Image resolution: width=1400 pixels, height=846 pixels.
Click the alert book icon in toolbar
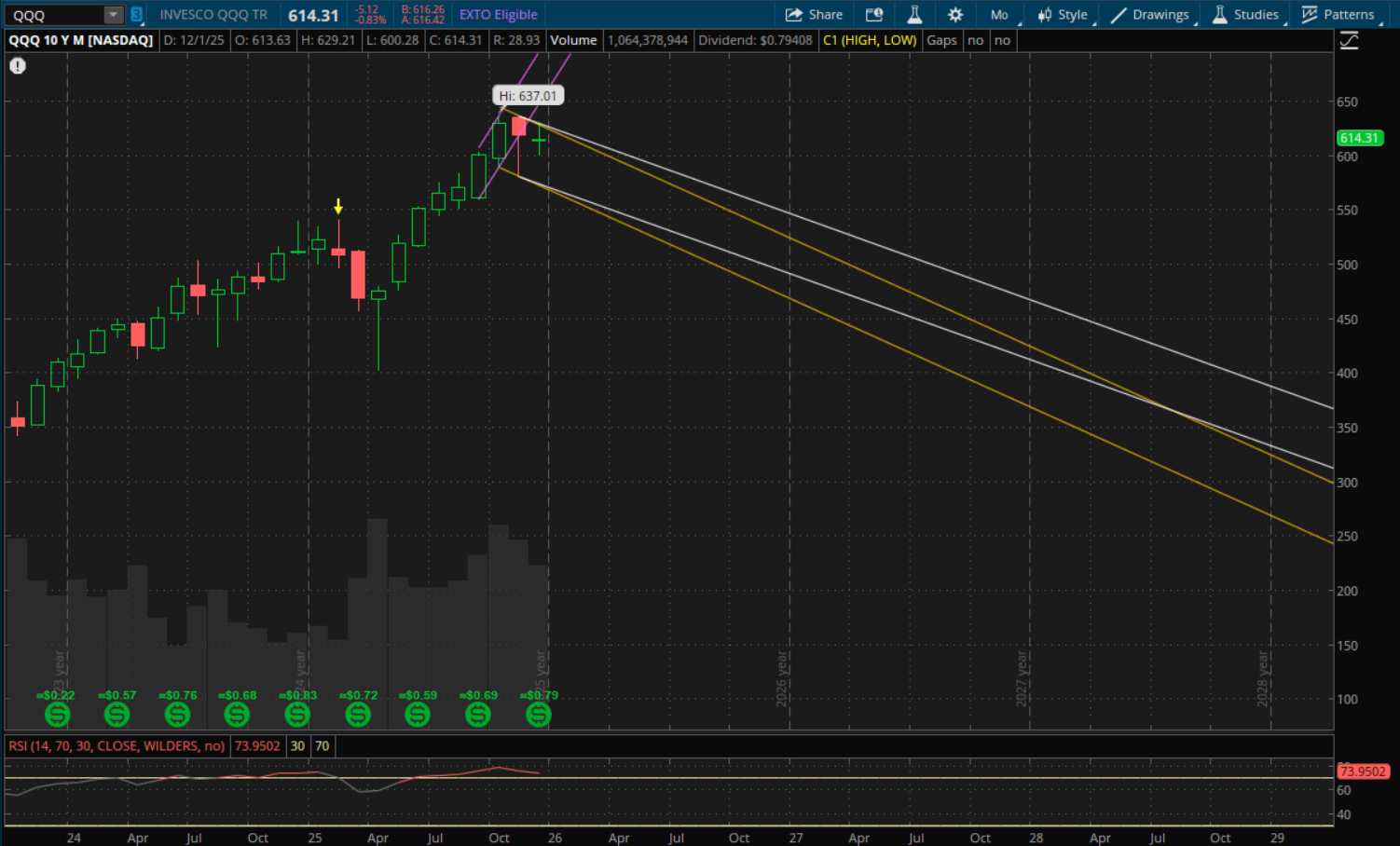[873, 15]
